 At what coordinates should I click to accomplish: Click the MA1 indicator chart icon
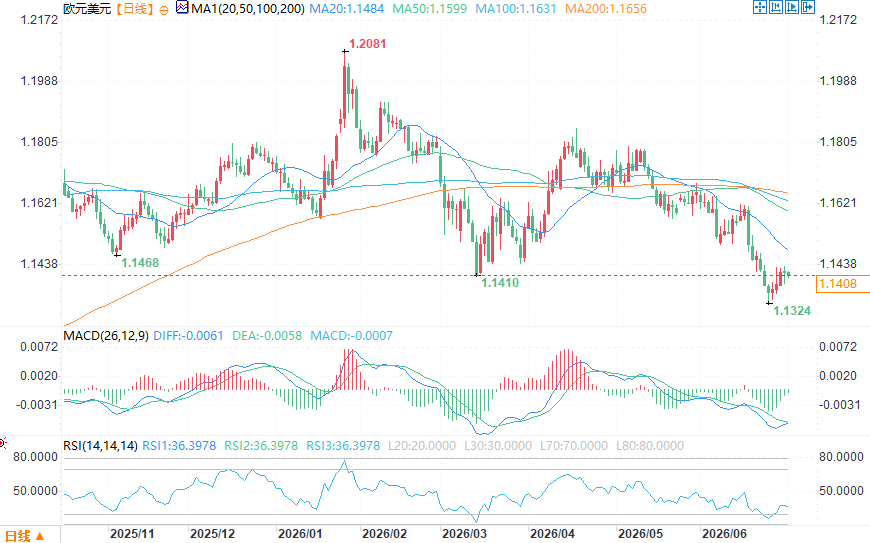click(x=181, y=8)
